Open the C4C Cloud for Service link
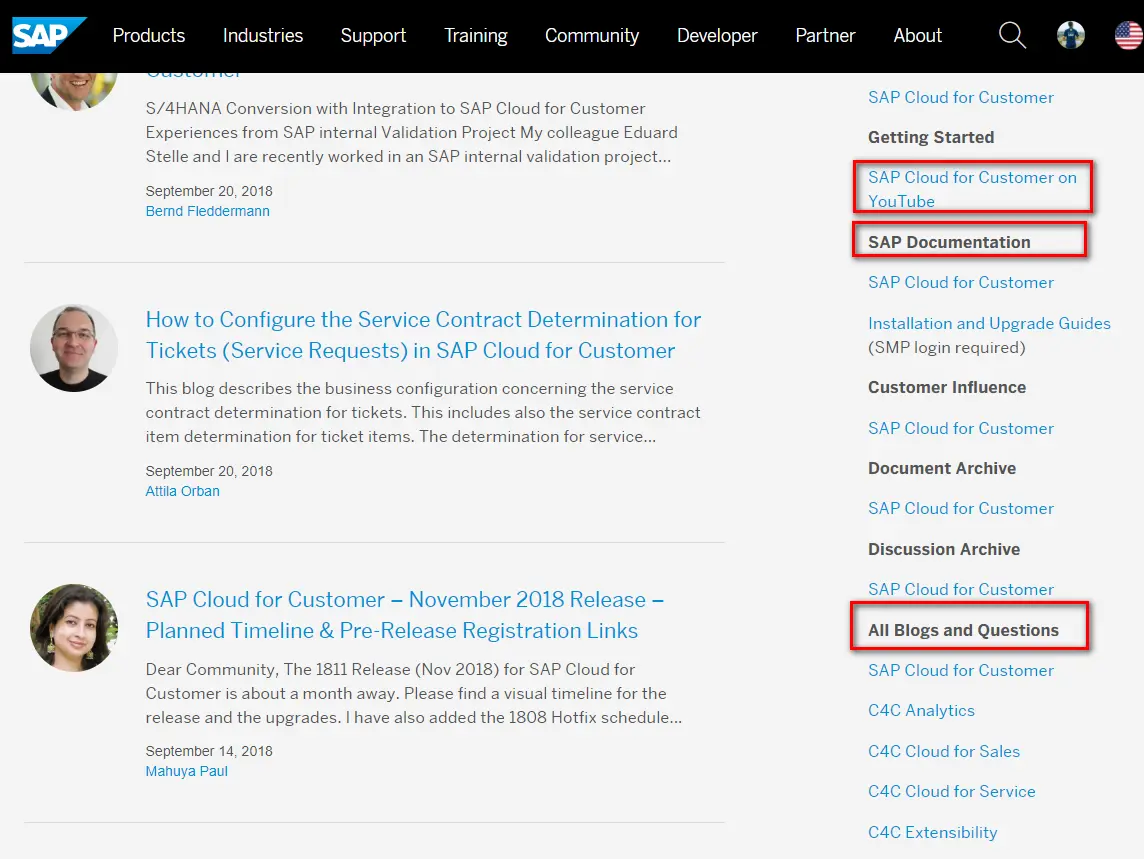Image resolution: width=1144 pixels, height=859 pixels. [x=951, y=791]
